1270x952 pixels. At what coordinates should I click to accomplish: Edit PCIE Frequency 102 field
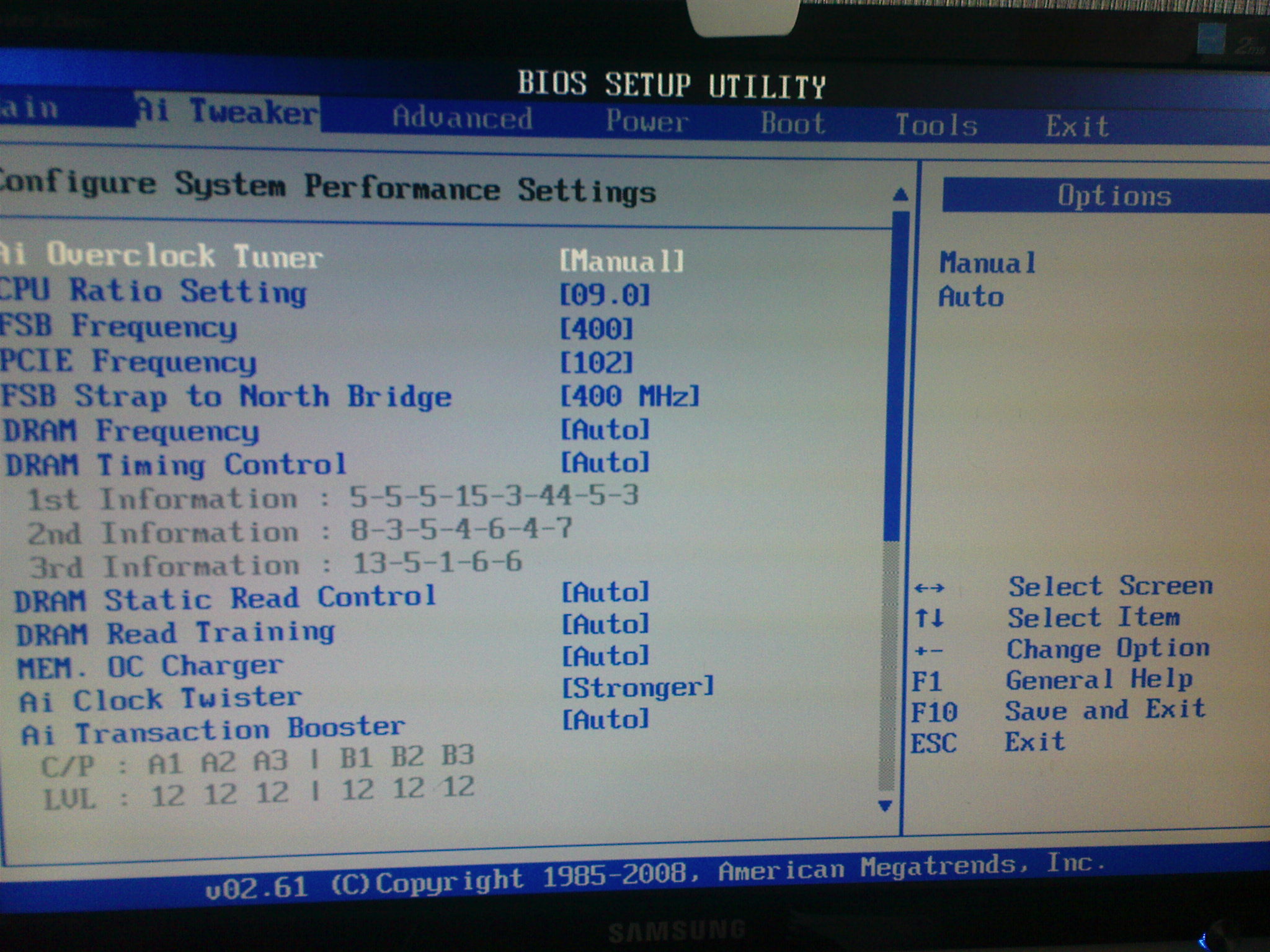click(596, 363)
